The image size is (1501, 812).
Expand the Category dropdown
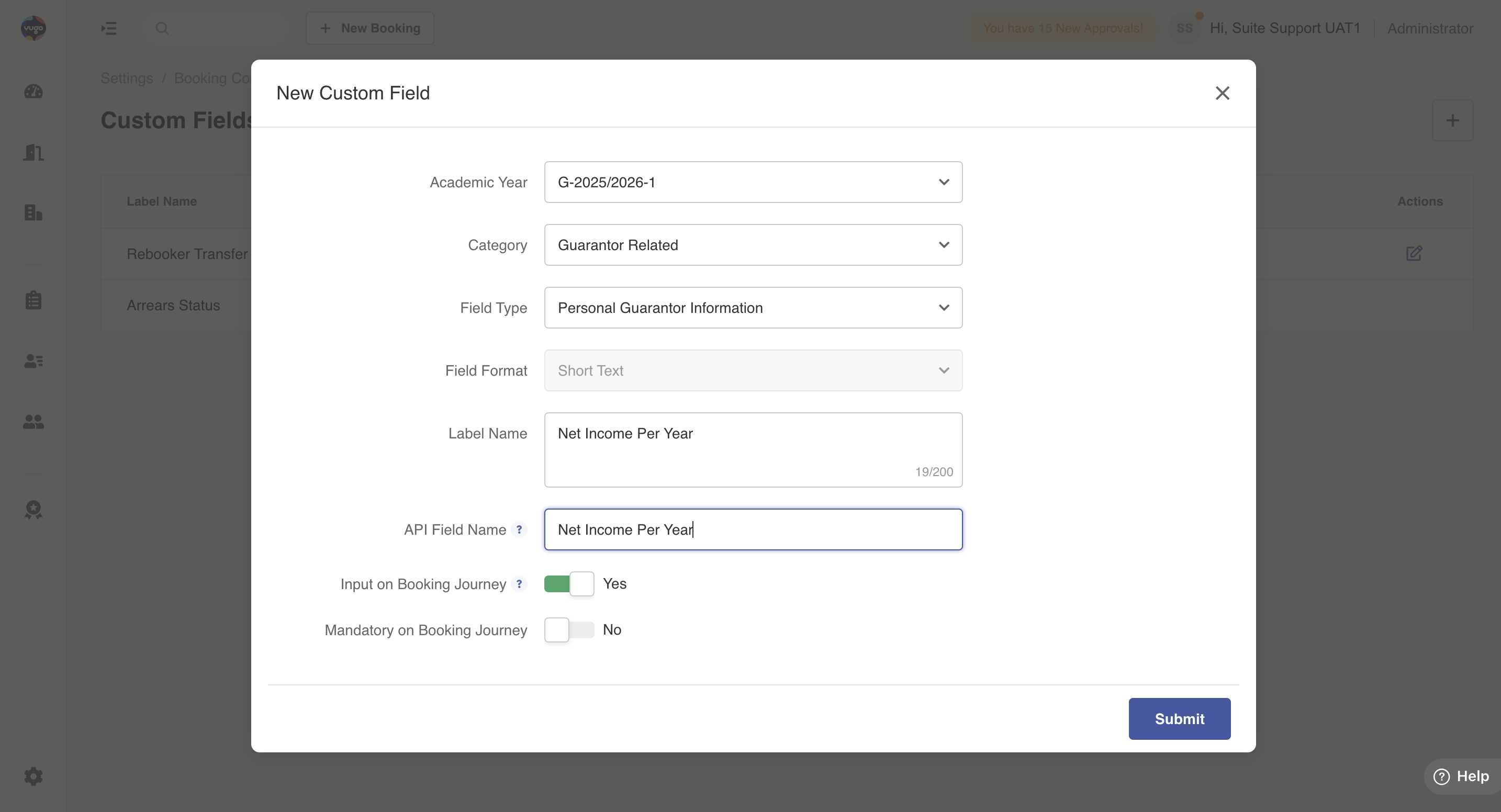(x=753, y=245)
